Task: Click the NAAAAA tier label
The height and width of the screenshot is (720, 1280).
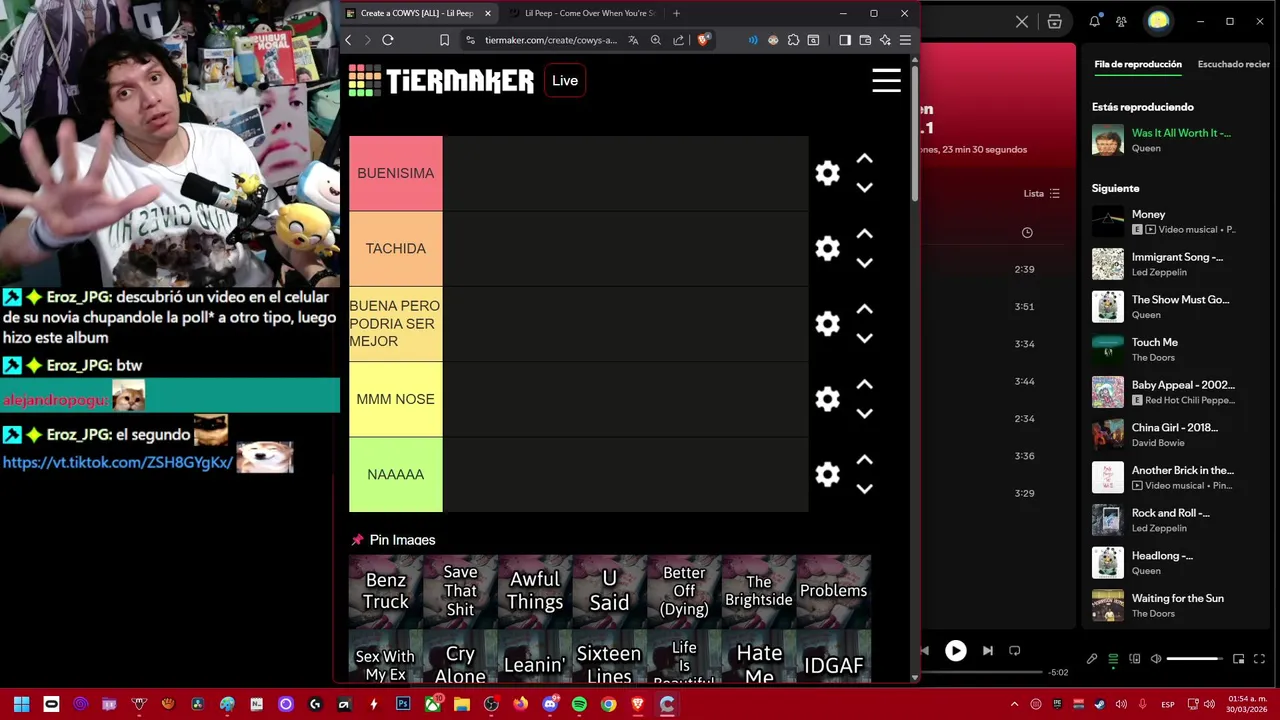Action: (x=396, y=474)
